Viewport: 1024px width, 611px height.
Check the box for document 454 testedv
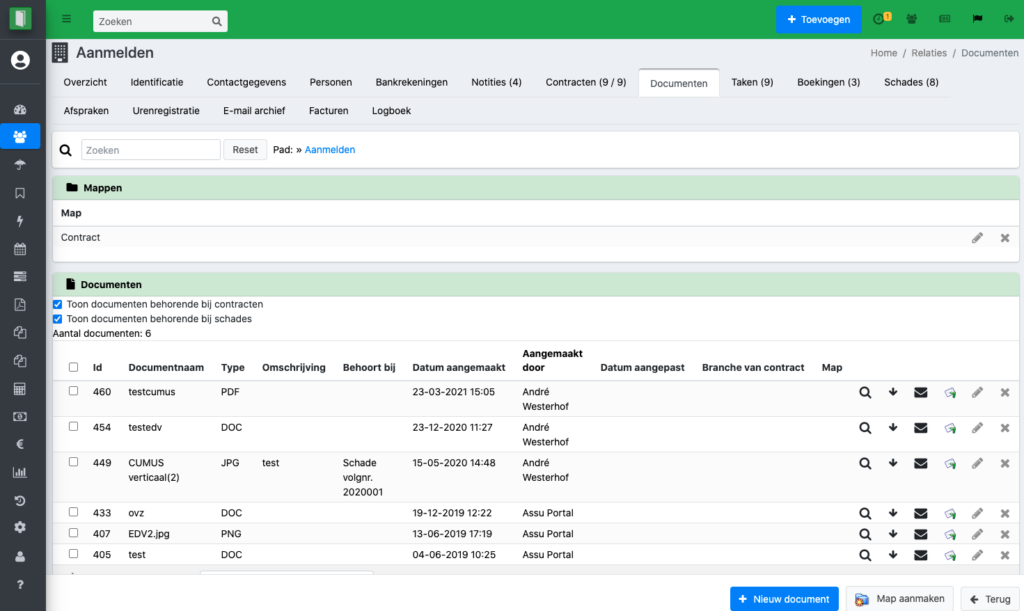point(73,426)
